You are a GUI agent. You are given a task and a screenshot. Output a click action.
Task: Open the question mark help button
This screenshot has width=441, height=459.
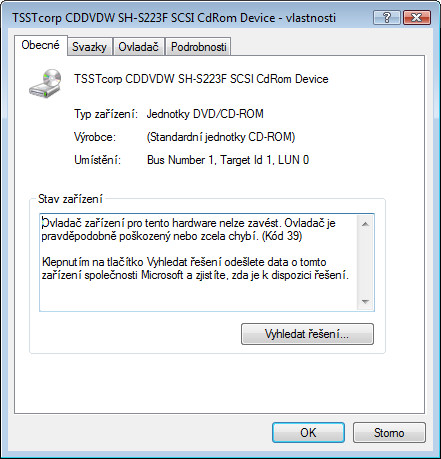click(x=386, y=17)
